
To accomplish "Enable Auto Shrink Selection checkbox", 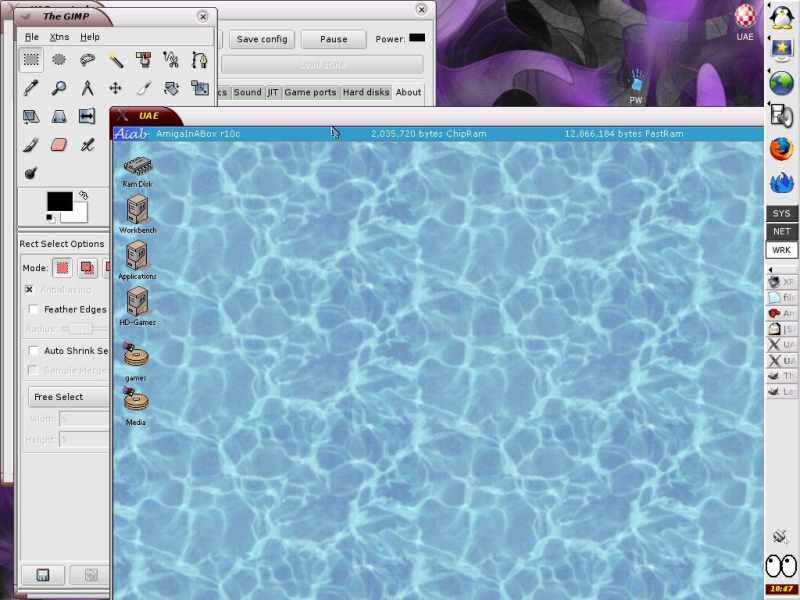I will (x=34, y=351).
